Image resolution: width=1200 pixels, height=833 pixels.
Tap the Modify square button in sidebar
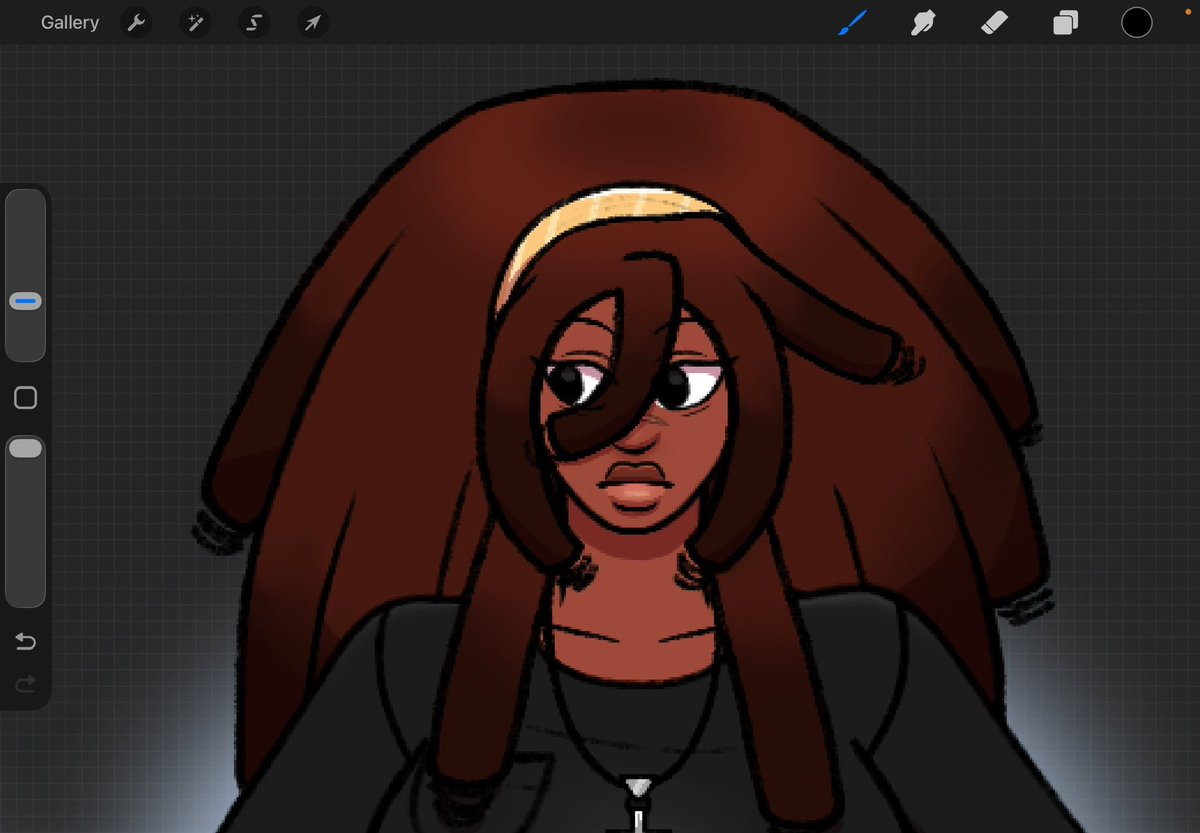26,398
